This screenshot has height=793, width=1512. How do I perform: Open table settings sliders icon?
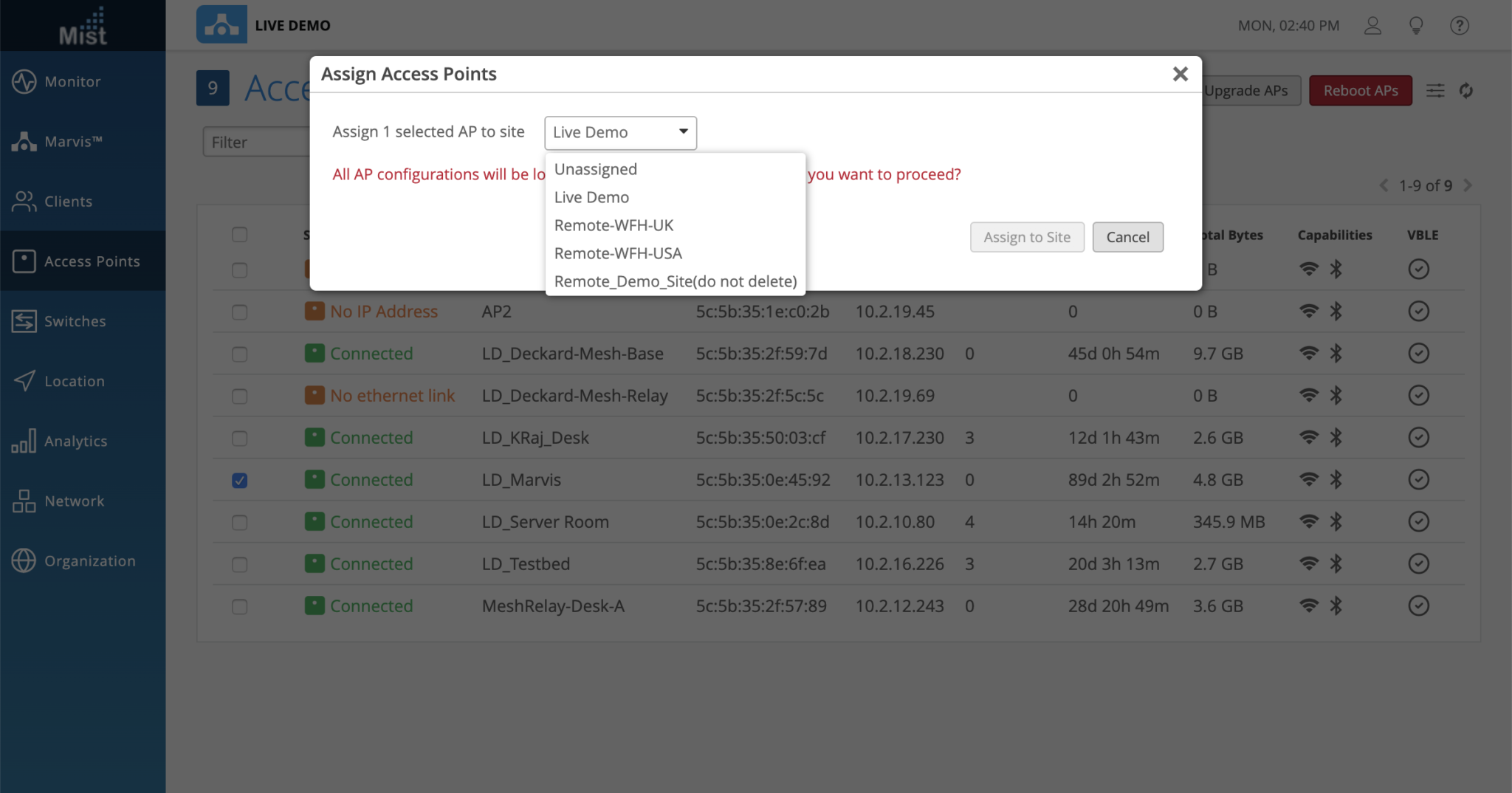[1435, 91]
